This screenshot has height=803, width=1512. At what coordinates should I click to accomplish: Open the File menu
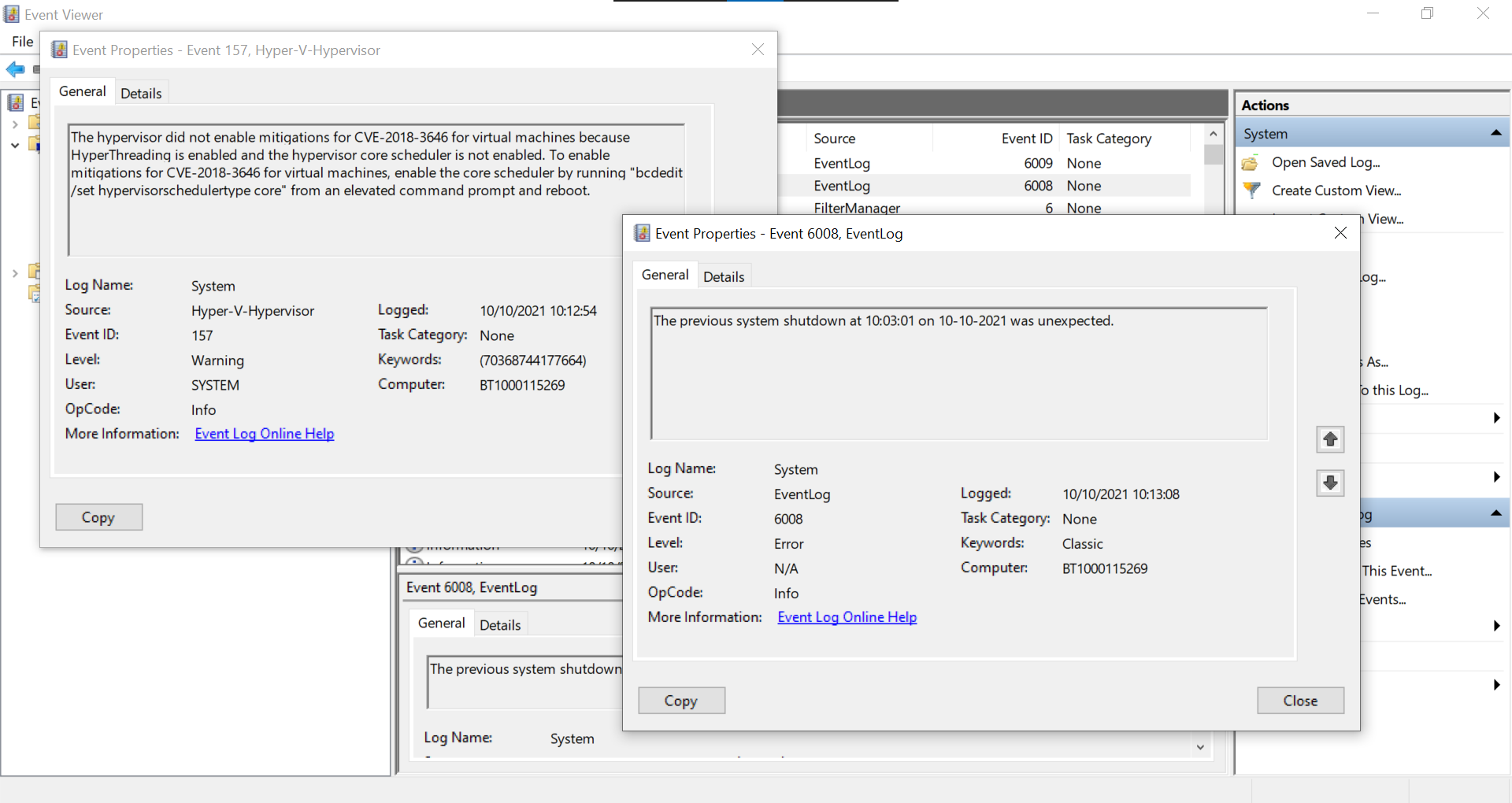[21, 41]
